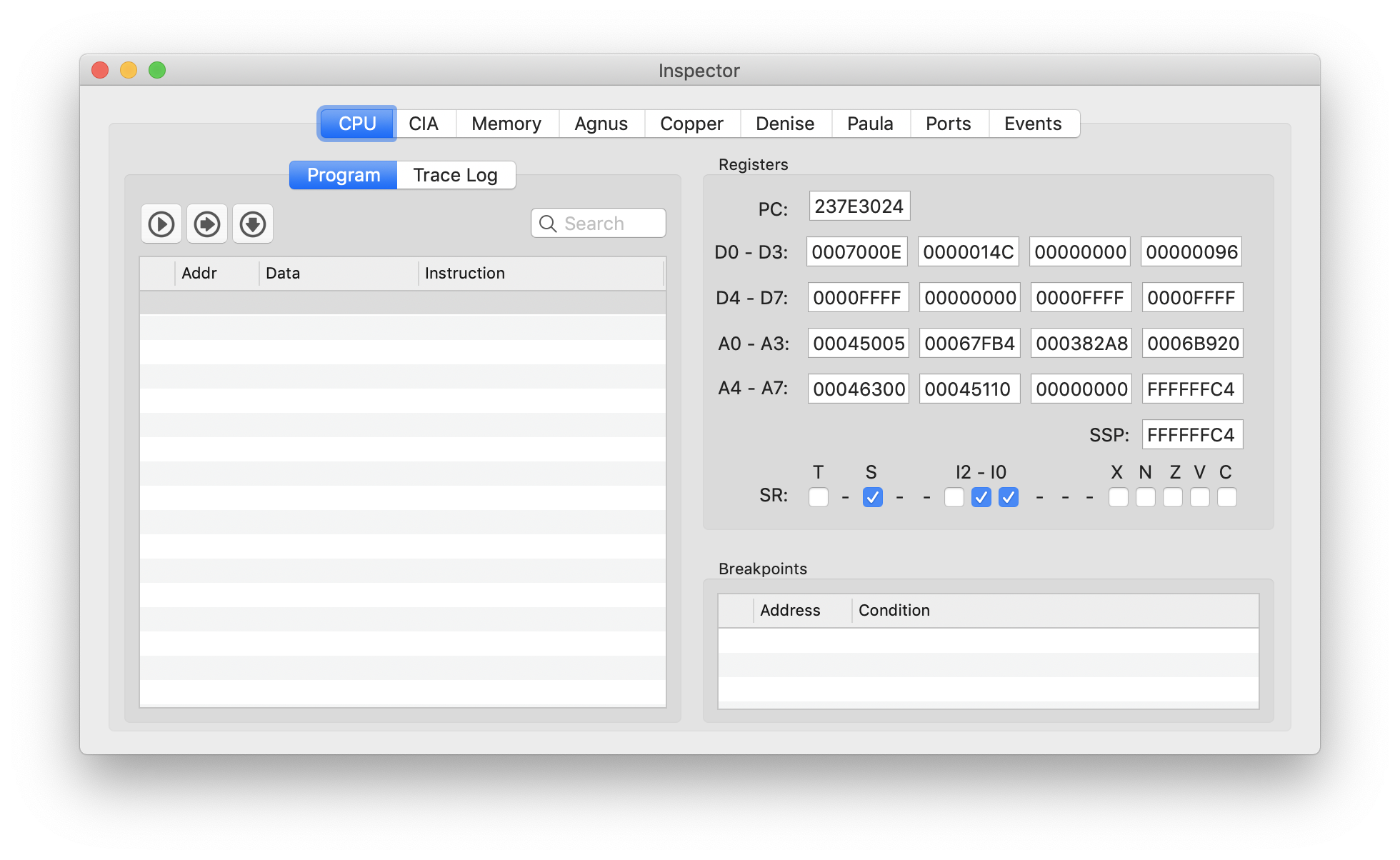Uncheck the I0 interrupt mask checkbox

pos(1009,497)
